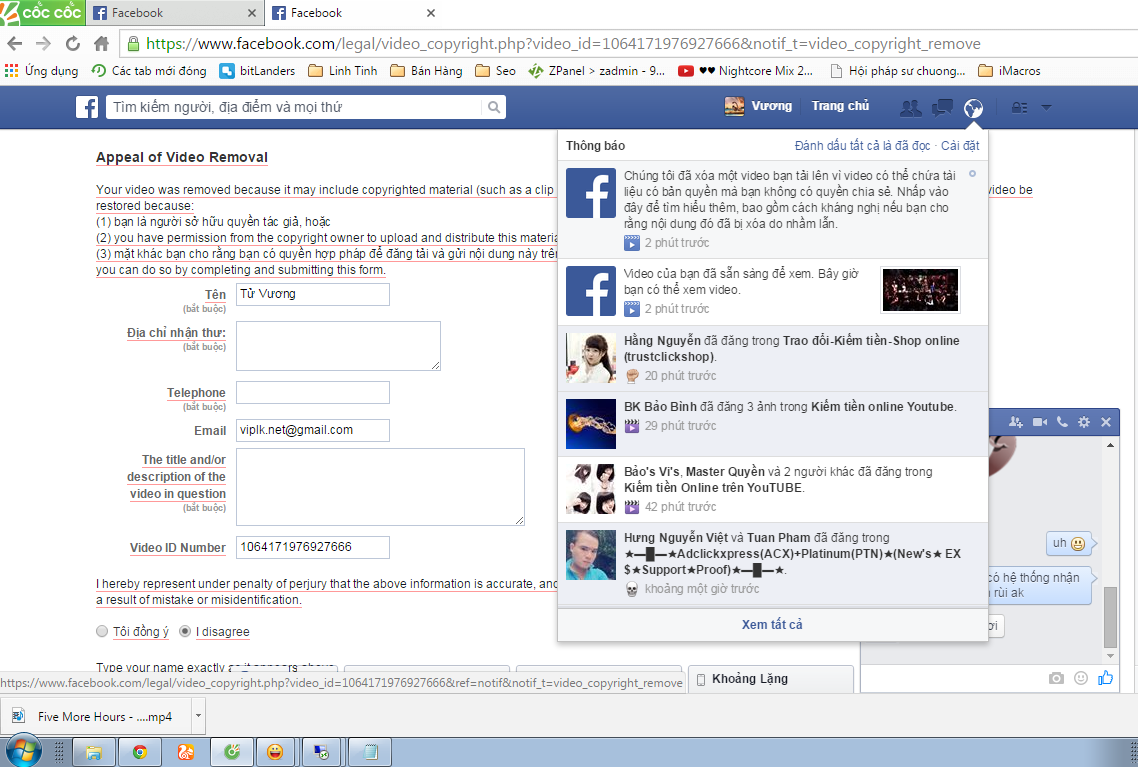1138x767 pixels.
Task: Expand the downloaded mp4 file options arrow
Action: 198,716
